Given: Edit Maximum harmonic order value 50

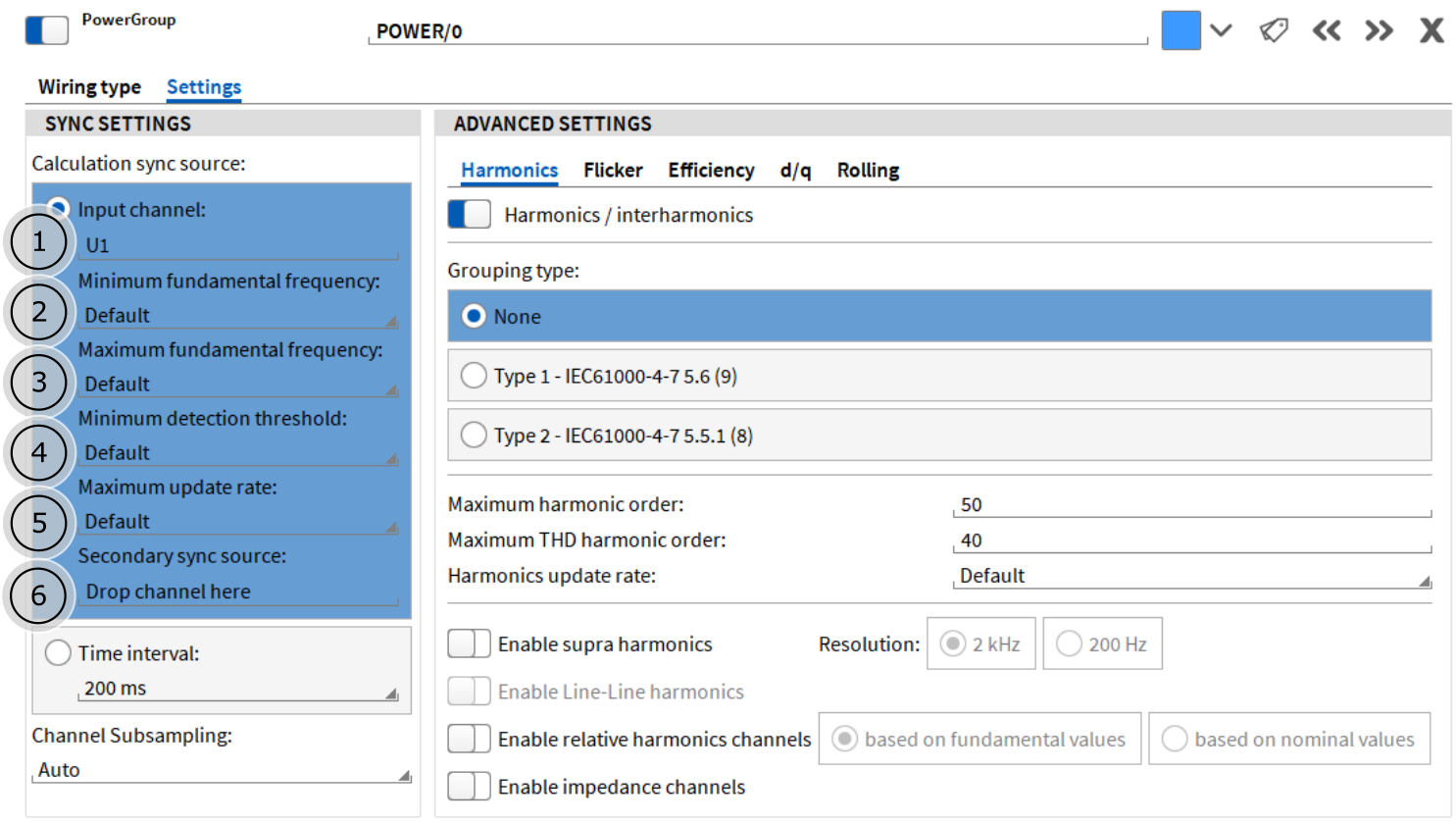Looking at the screenshot, I should point(1192,505).
